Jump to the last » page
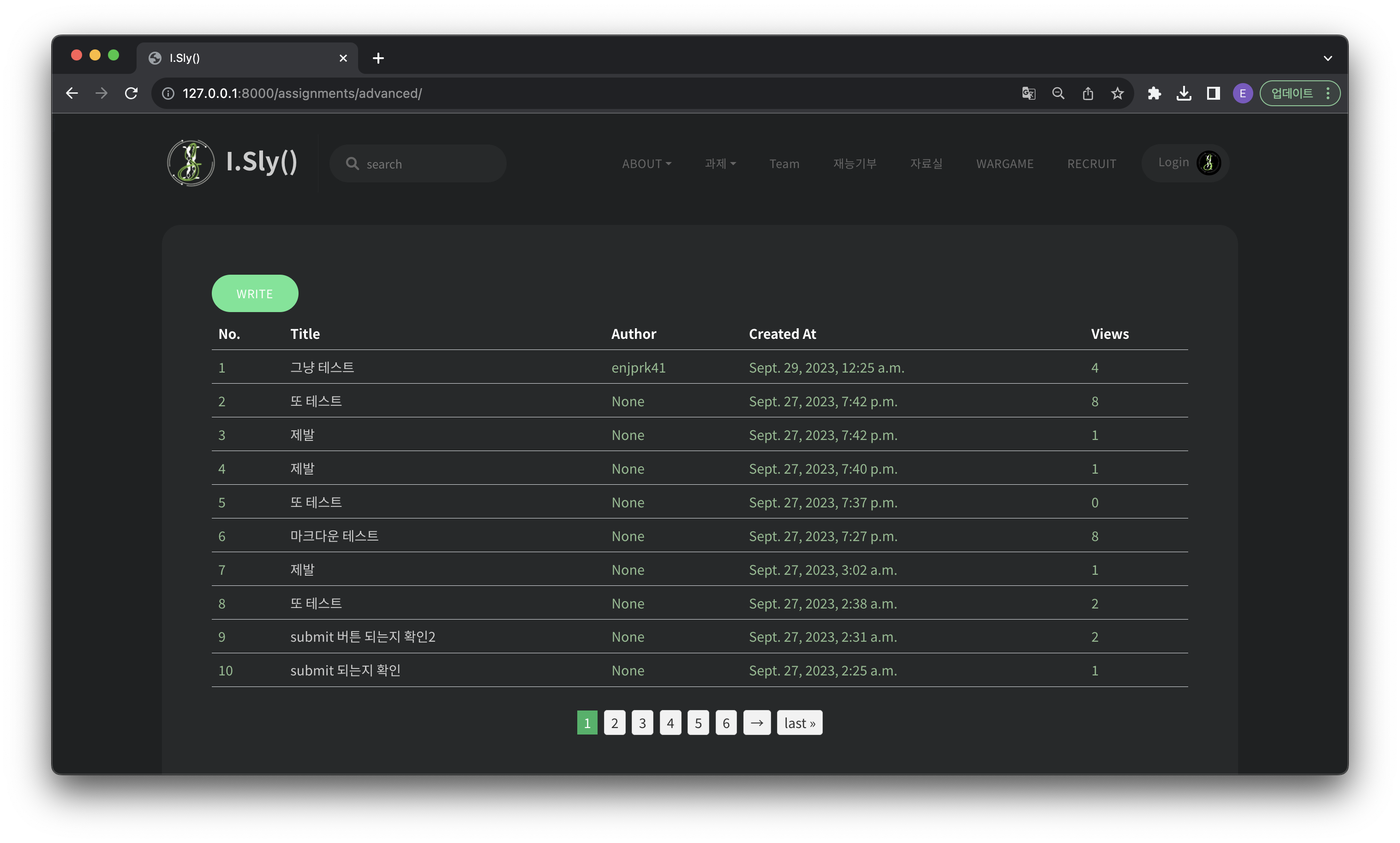This screenshot has width=1400, height=843. tap(799, 723)
